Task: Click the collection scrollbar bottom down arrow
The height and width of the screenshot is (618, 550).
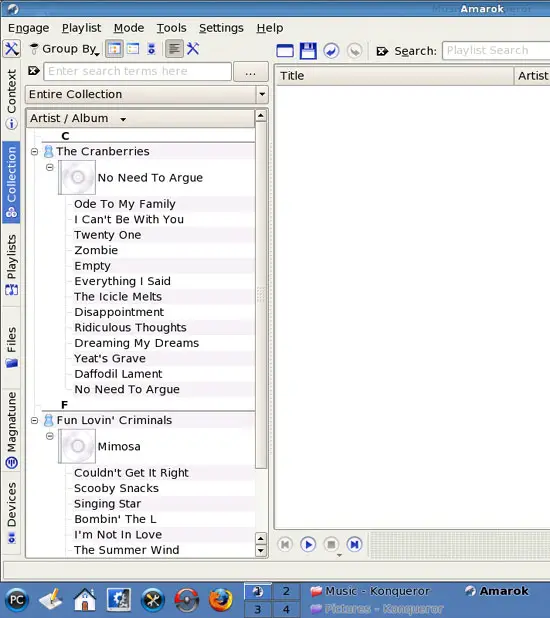Action: pos(261,551)
